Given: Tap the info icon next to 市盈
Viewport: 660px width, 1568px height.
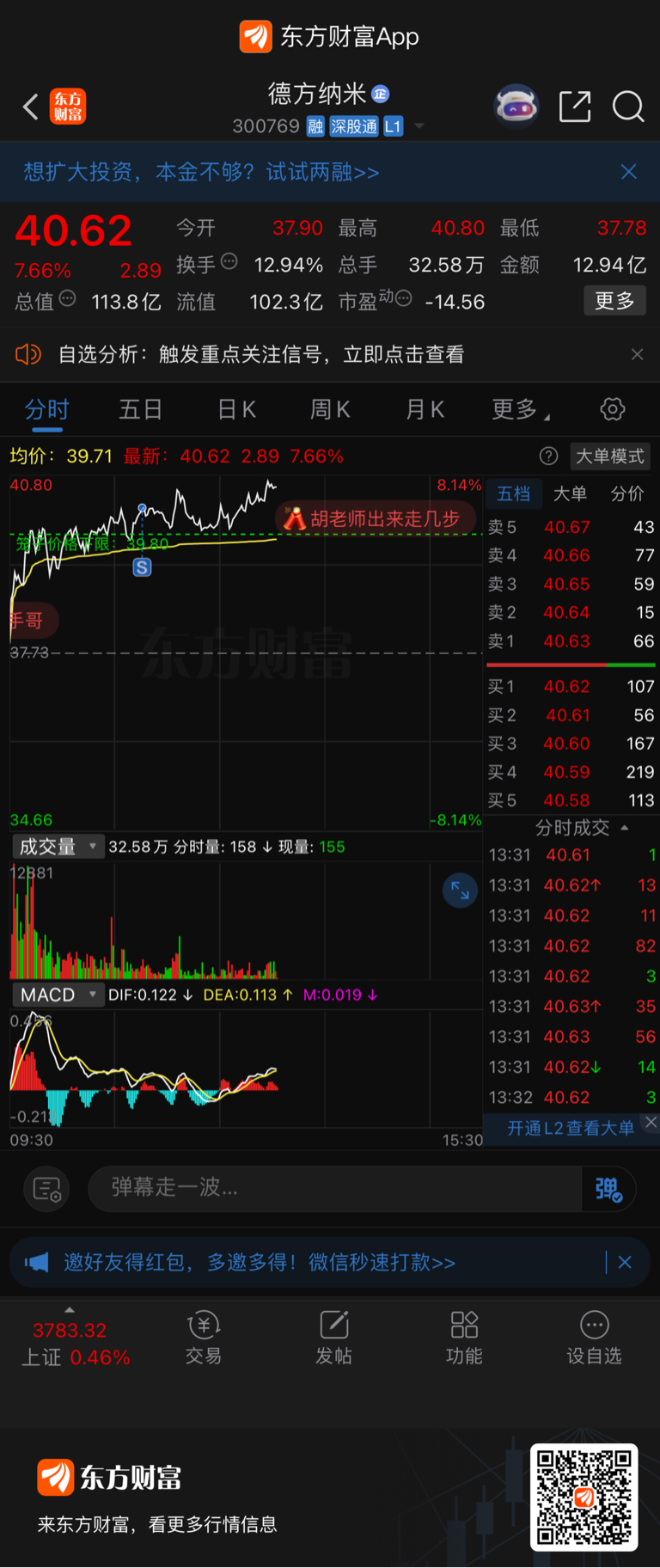Looking at the screenshot, I should pyautogui.click(x=403, y=298).
